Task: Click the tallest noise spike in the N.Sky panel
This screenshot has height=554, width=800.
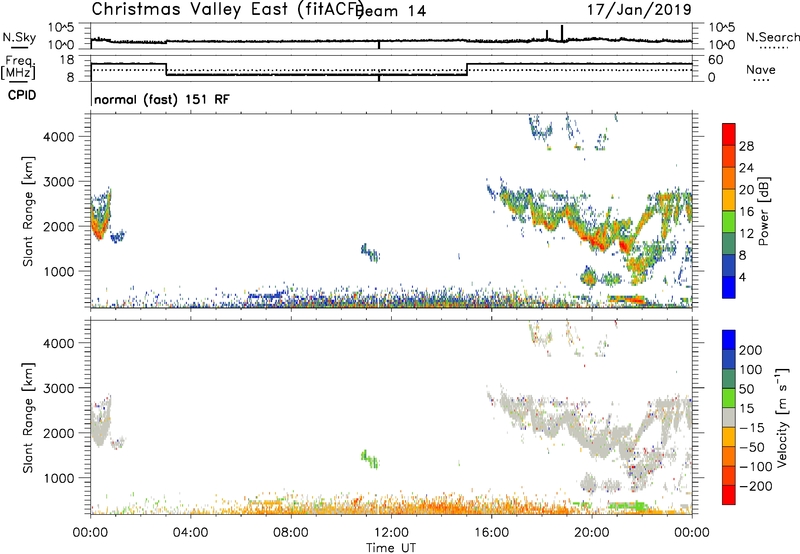Action: [562, 33]
